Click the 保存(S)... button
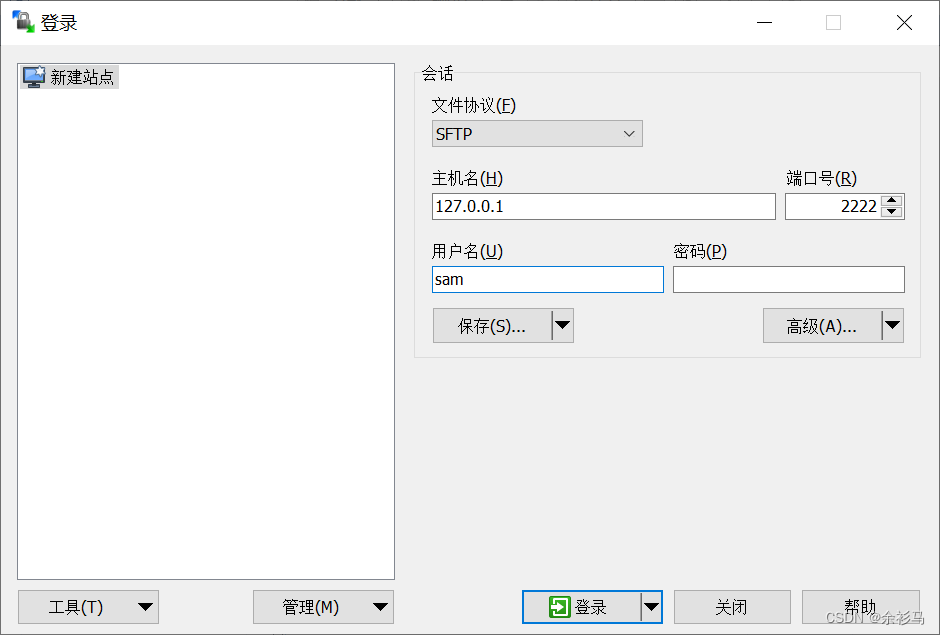The image size is (940, 635). pyautogui.click(x=492, y=326)
